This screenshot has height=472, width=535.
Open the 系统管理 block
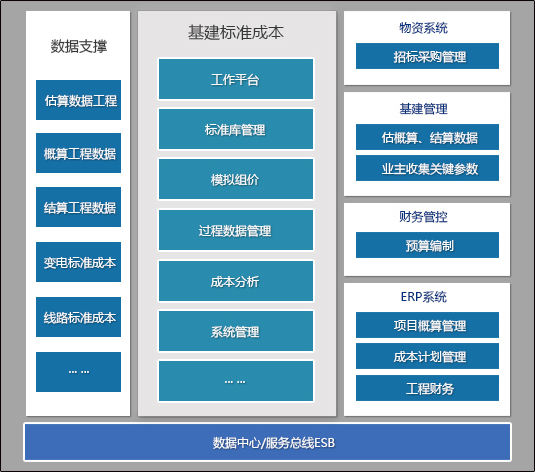236,331
